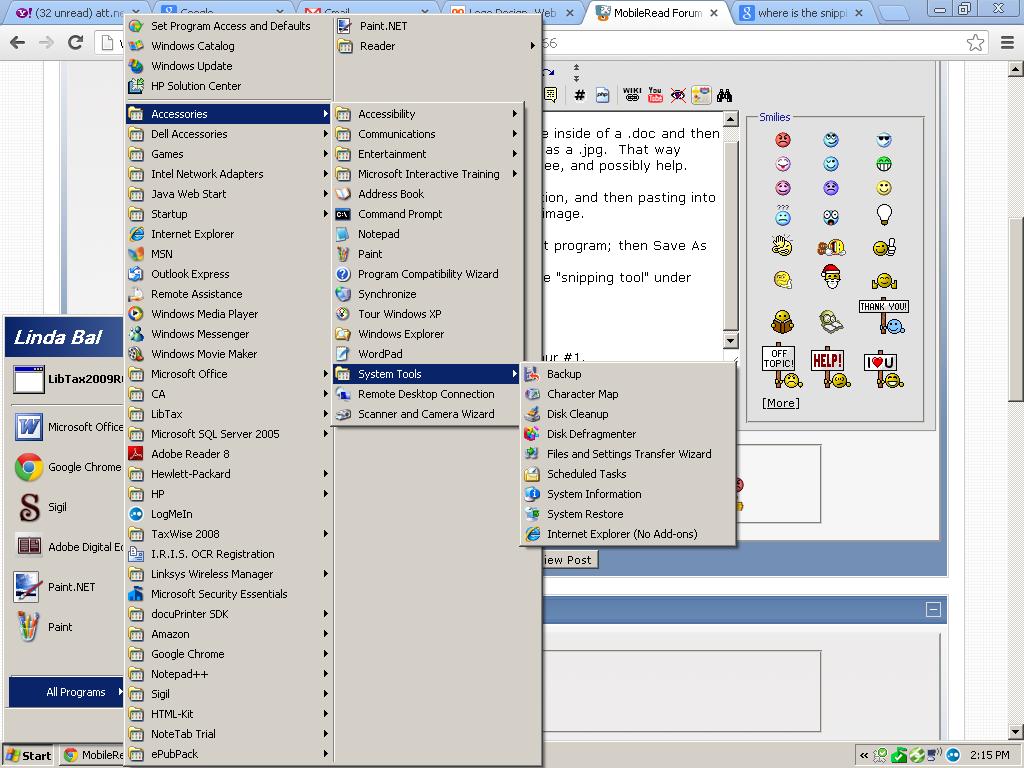Click the WIKI tag editor icon
The image size is (1024, 768).
632,95
